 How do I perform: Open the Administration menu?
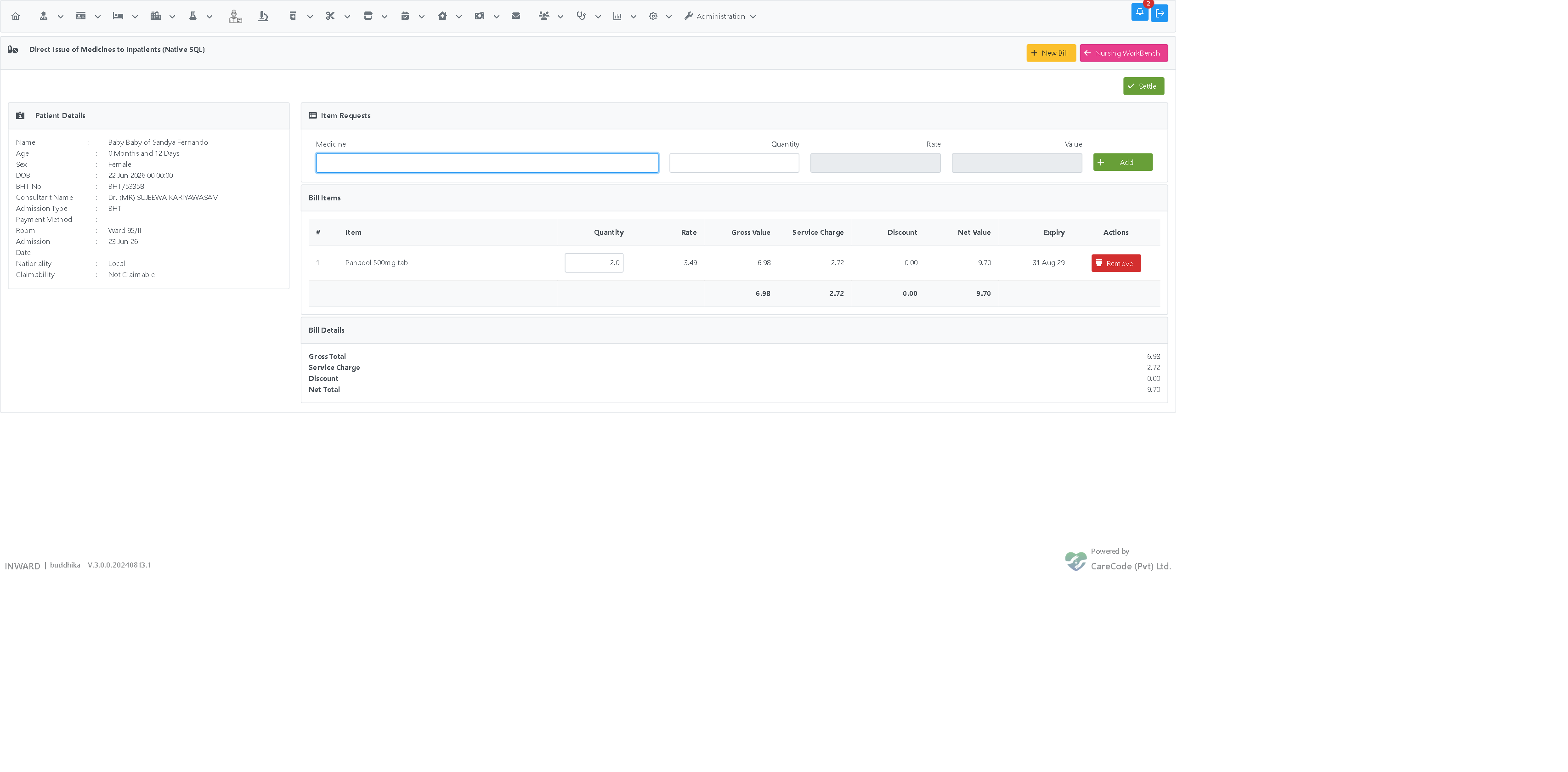(719, 17)
